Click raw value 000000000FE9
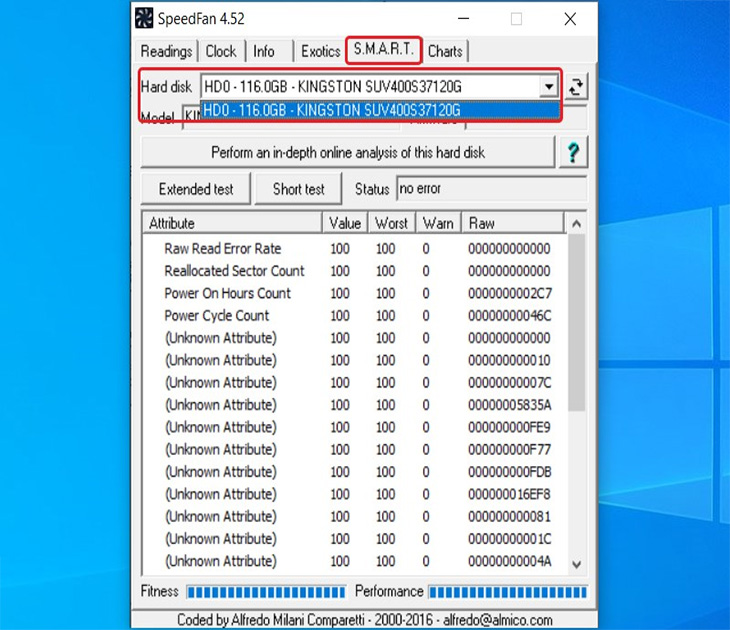730x630 pixels. 510,427
